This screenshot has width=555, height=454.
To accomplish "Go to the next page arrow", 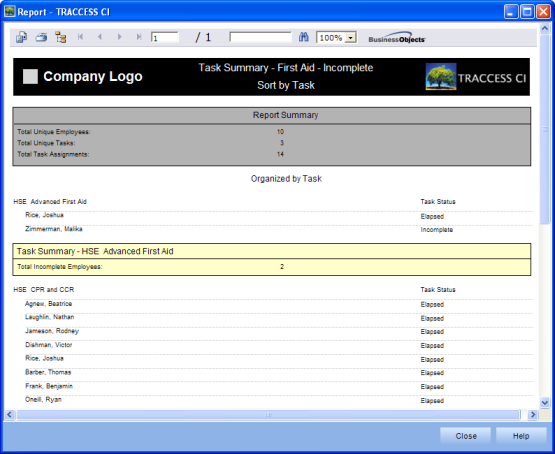I will (119, 37).
